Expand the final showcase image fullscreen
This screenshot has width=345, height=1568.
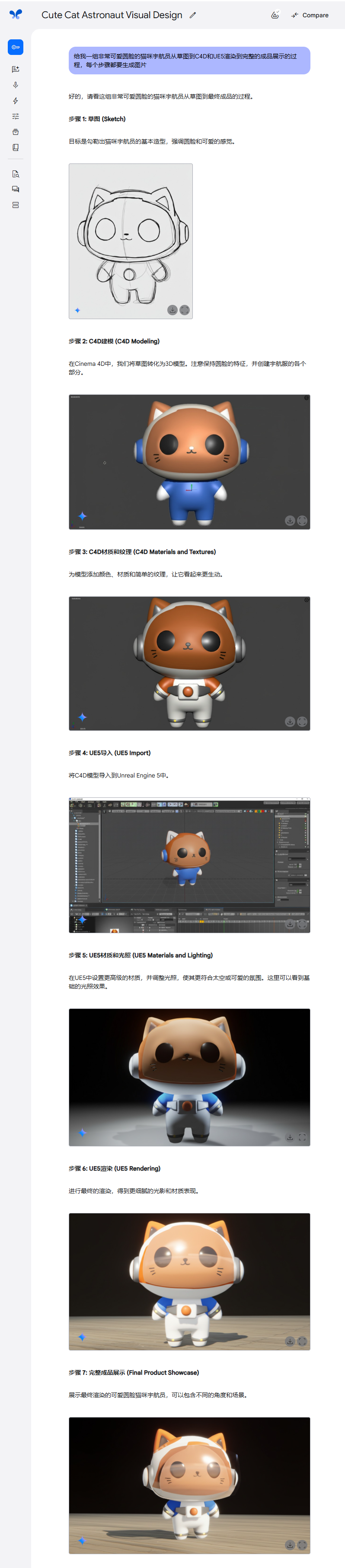click(x=302, y=1545)
